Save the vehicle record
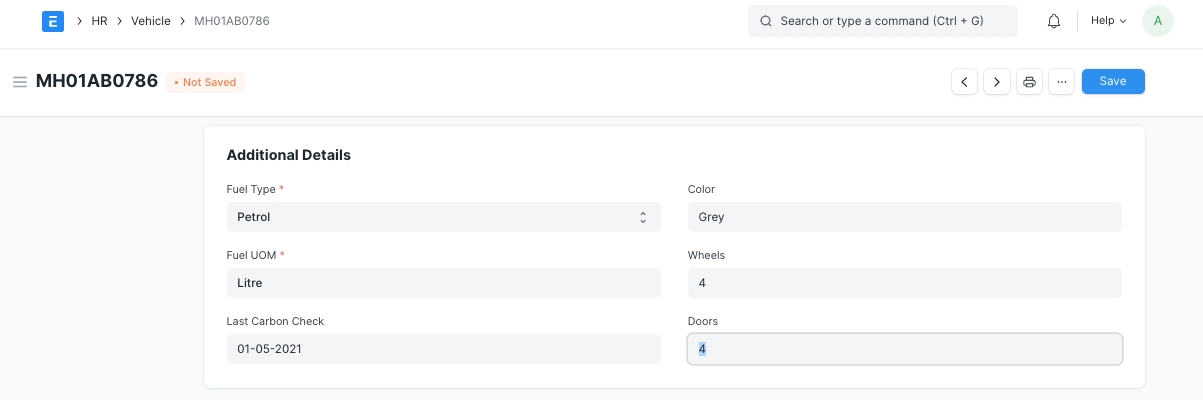 (1112, 82)
